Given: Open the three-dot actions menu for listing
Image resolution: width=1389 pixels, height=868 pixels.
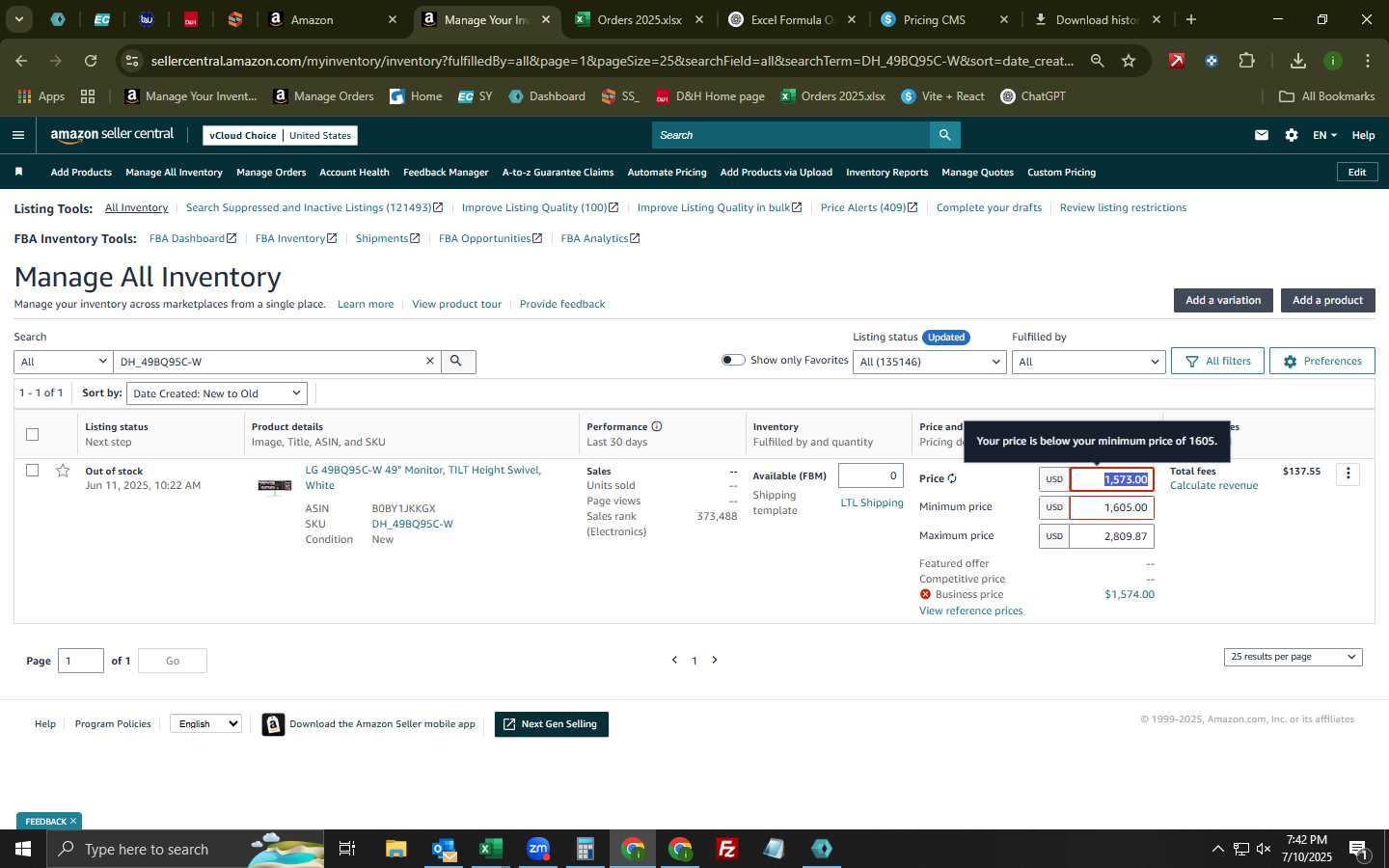Looking at the screenshot, I should pyautogui.click(x=1348, y=474).
